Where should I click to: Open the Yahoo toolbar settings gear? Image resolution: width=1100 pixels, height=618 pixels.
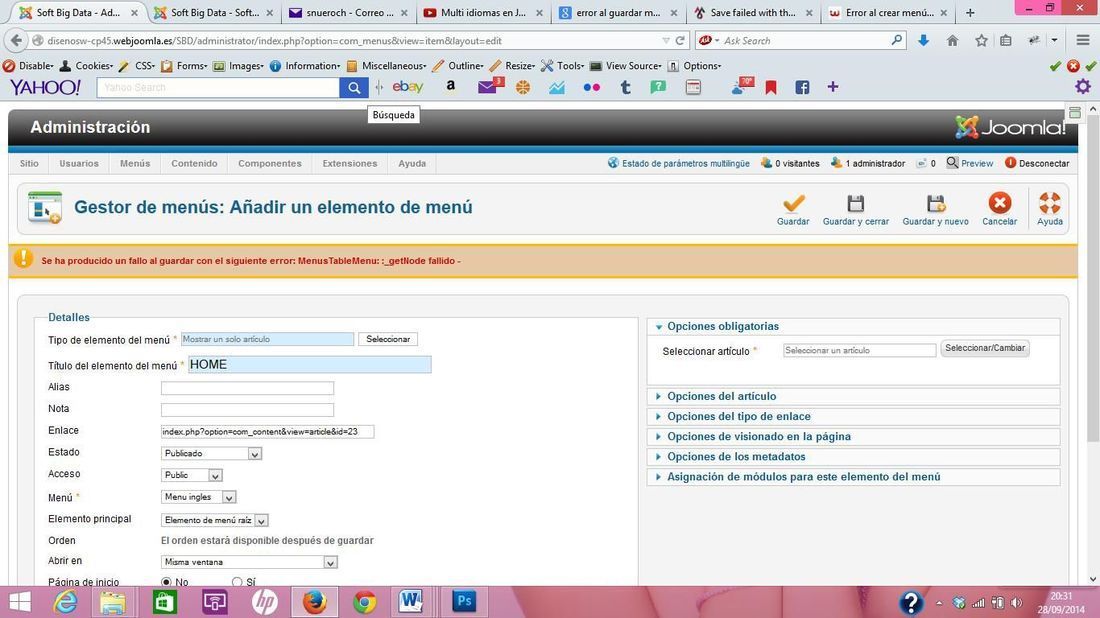point(1082,86)
